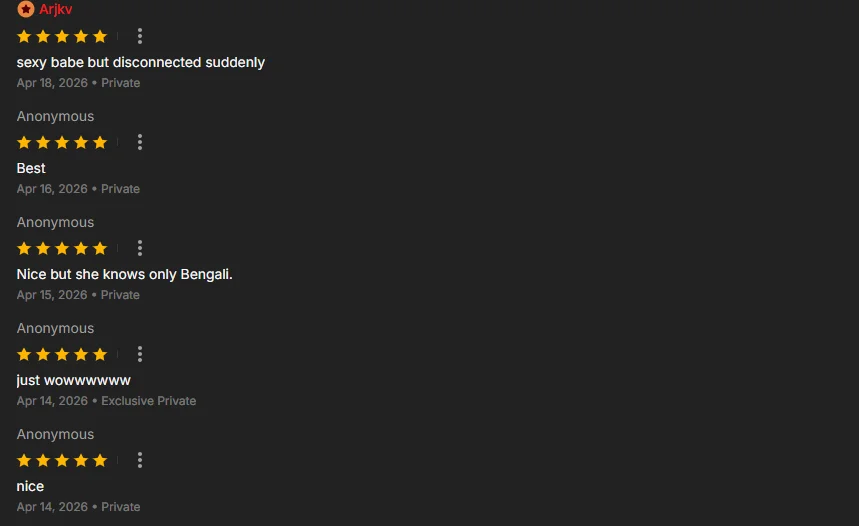Click the third star on the Bengali review
Screen dimensions: 859x526
62,248
